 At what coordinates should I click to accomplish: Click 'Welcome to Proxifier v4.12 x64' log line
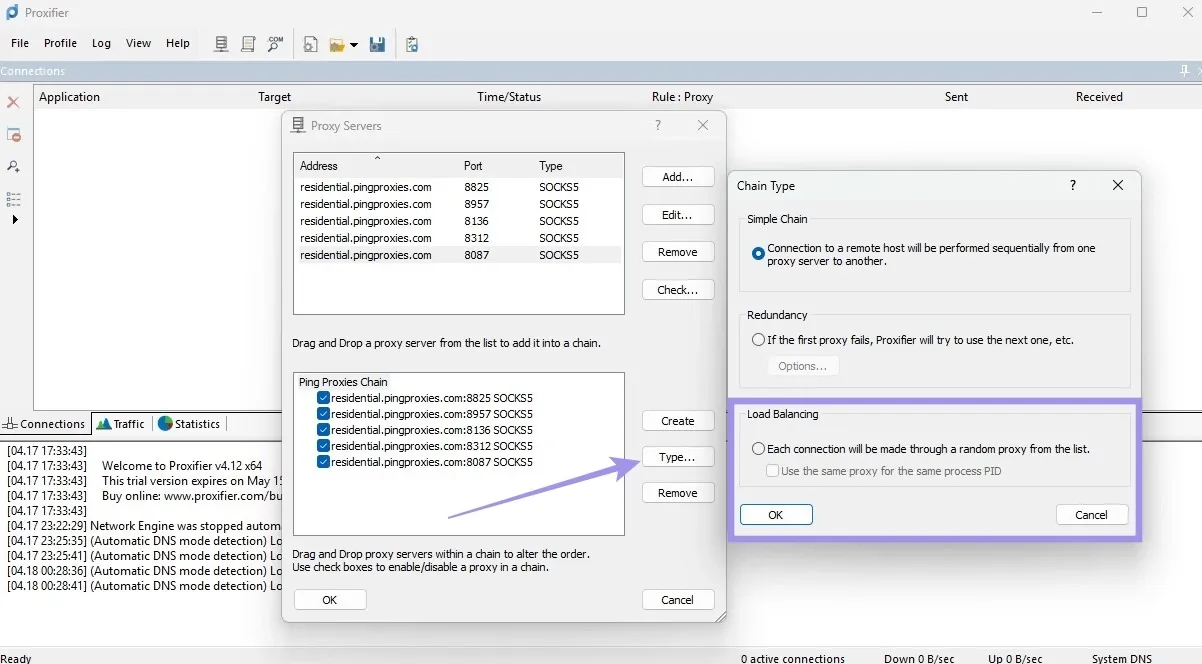click(x=182, y=465)
